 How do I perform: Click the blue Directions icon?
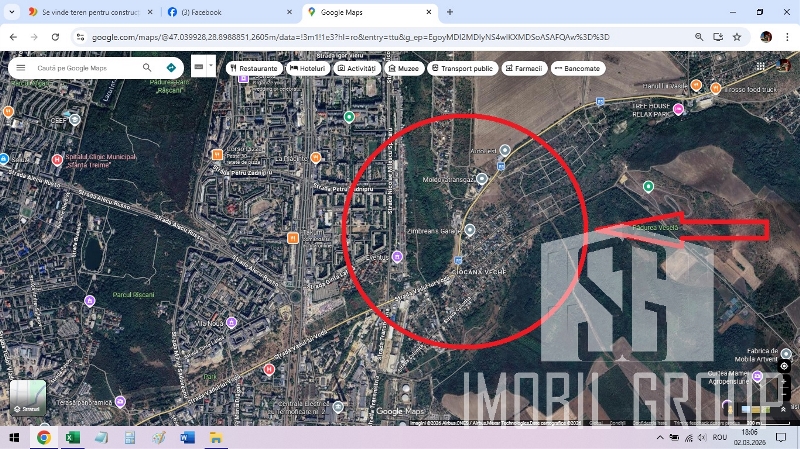point(172,67)
